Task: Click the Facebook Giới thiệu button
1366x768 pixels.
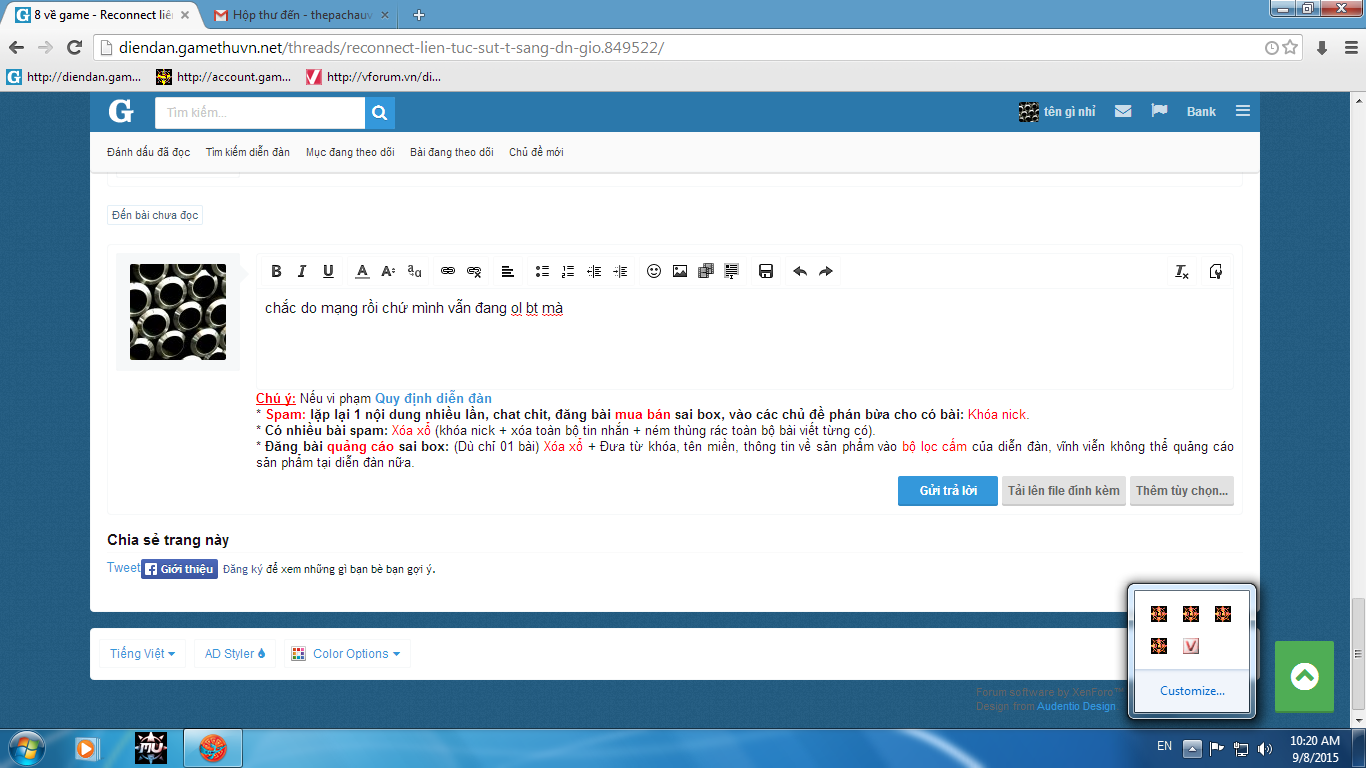Action: (x=179, y=569)
